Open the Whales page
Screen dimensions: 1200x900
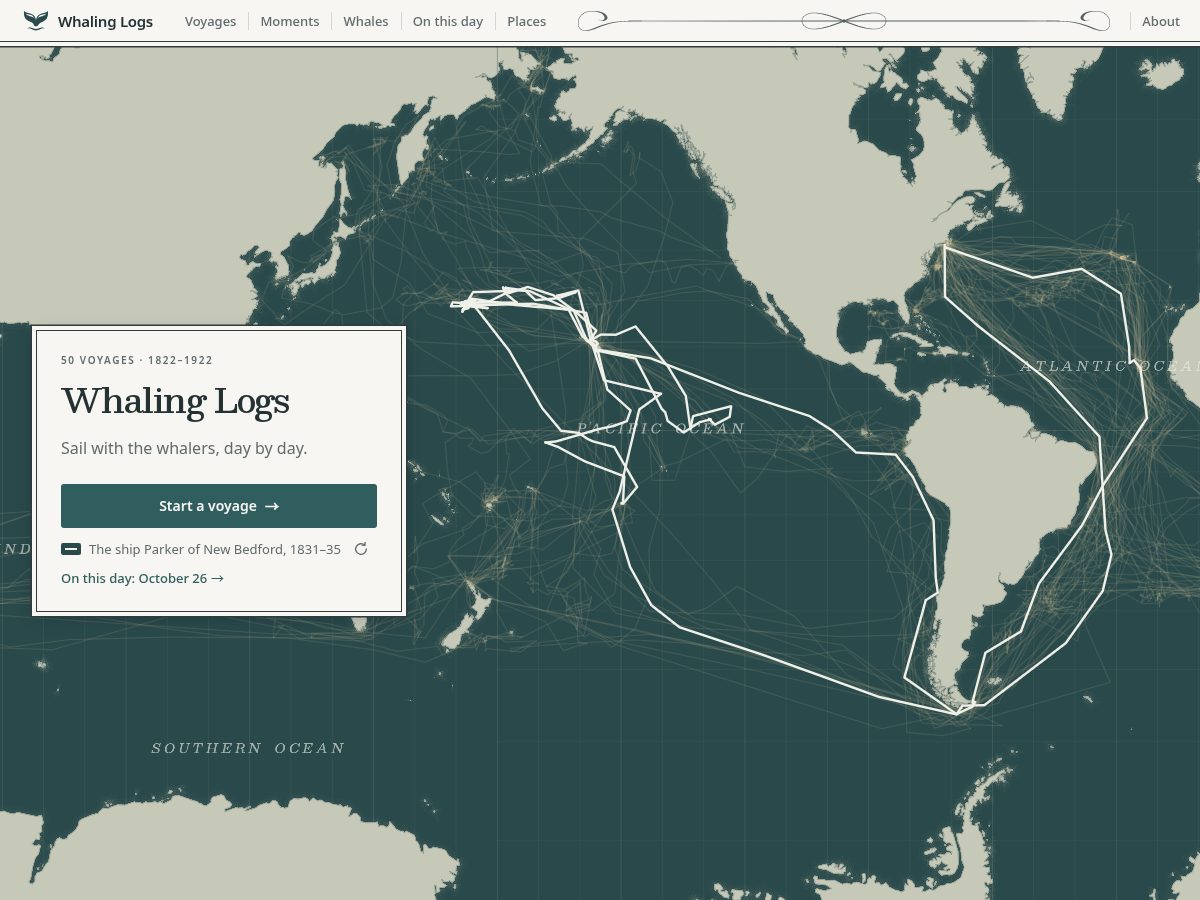coord(366,21)
